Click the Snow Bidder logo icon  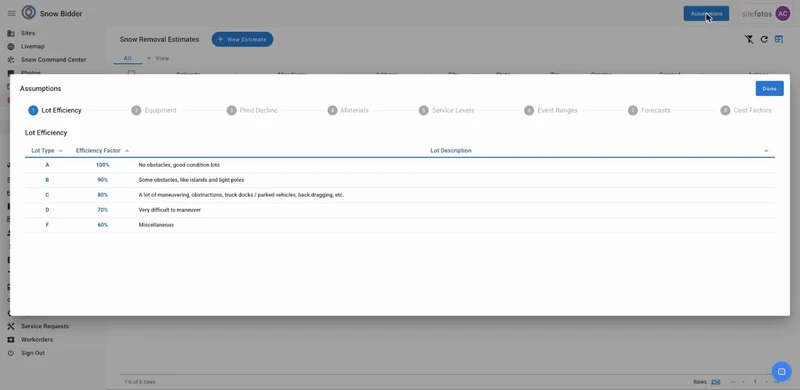[29, 13]
